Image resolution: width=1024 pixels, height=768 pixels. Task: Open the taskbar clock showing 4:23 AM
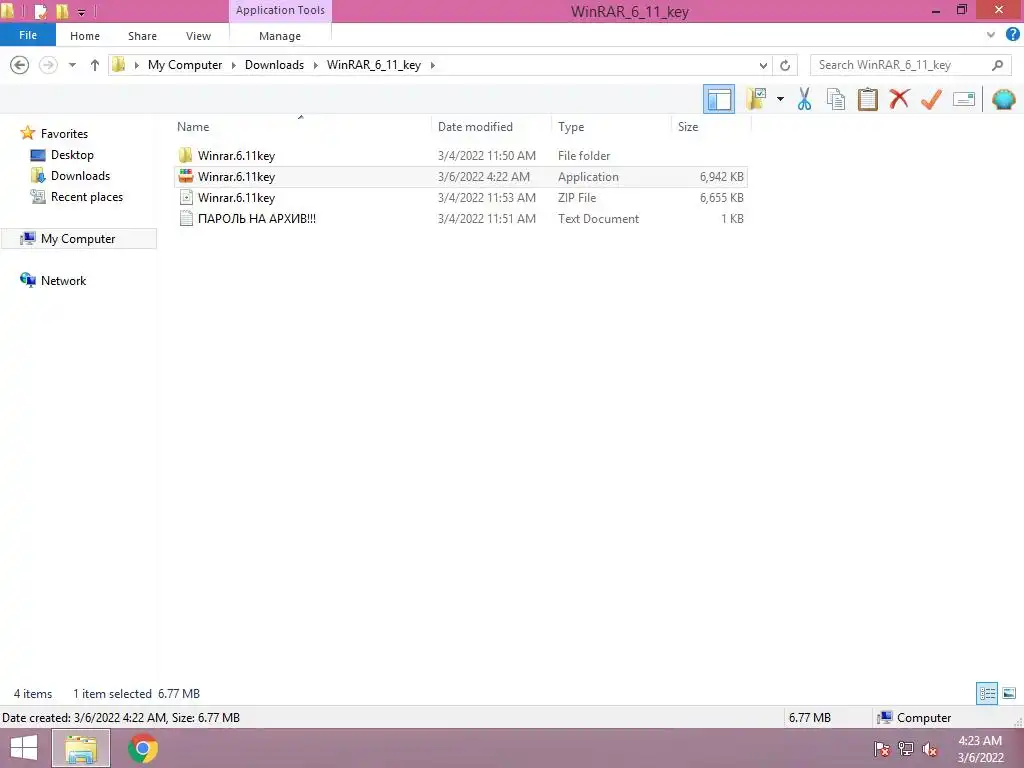point(980,749)
